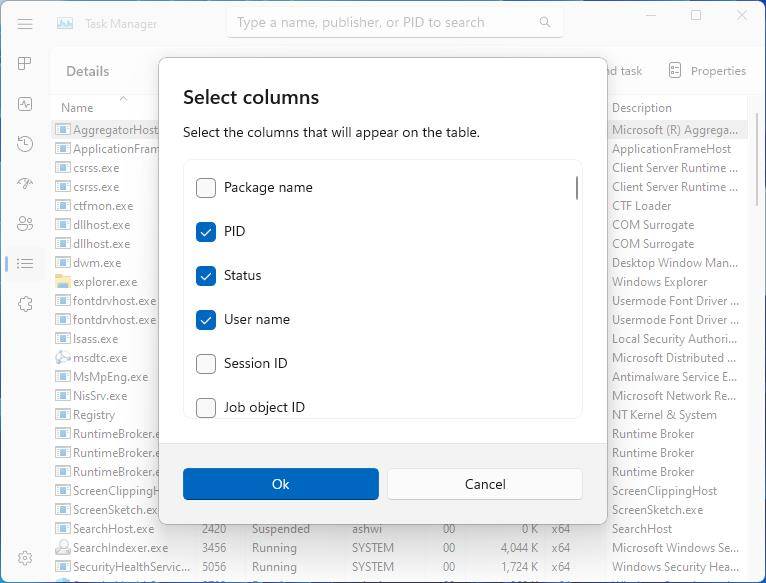Enable the Package name checkbox
Image resolution: width=766 pixels, height=583 pixels.
click(x=206, y=188)
